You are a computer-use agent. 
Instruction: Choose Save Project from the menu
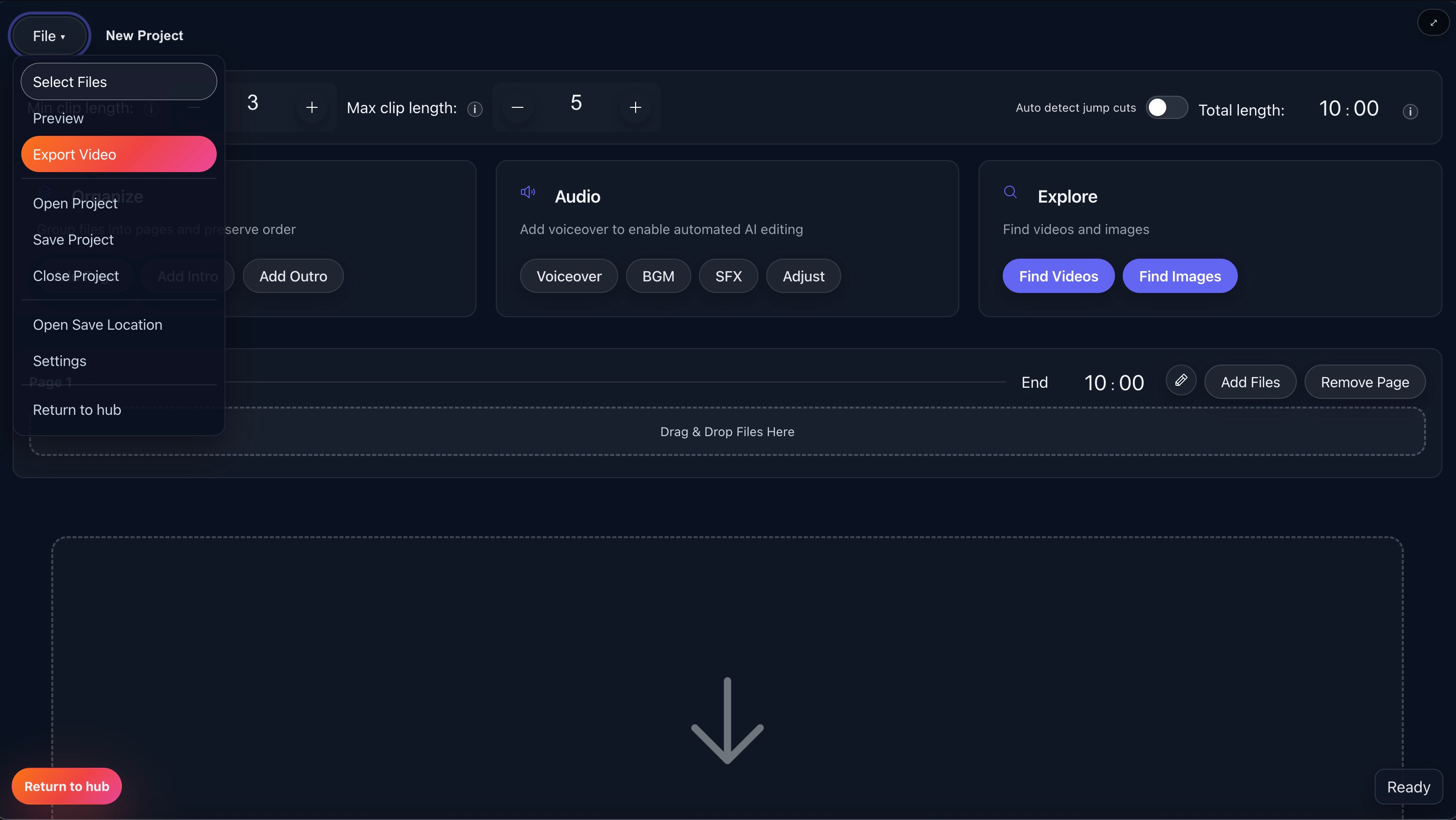pos(74,240)
